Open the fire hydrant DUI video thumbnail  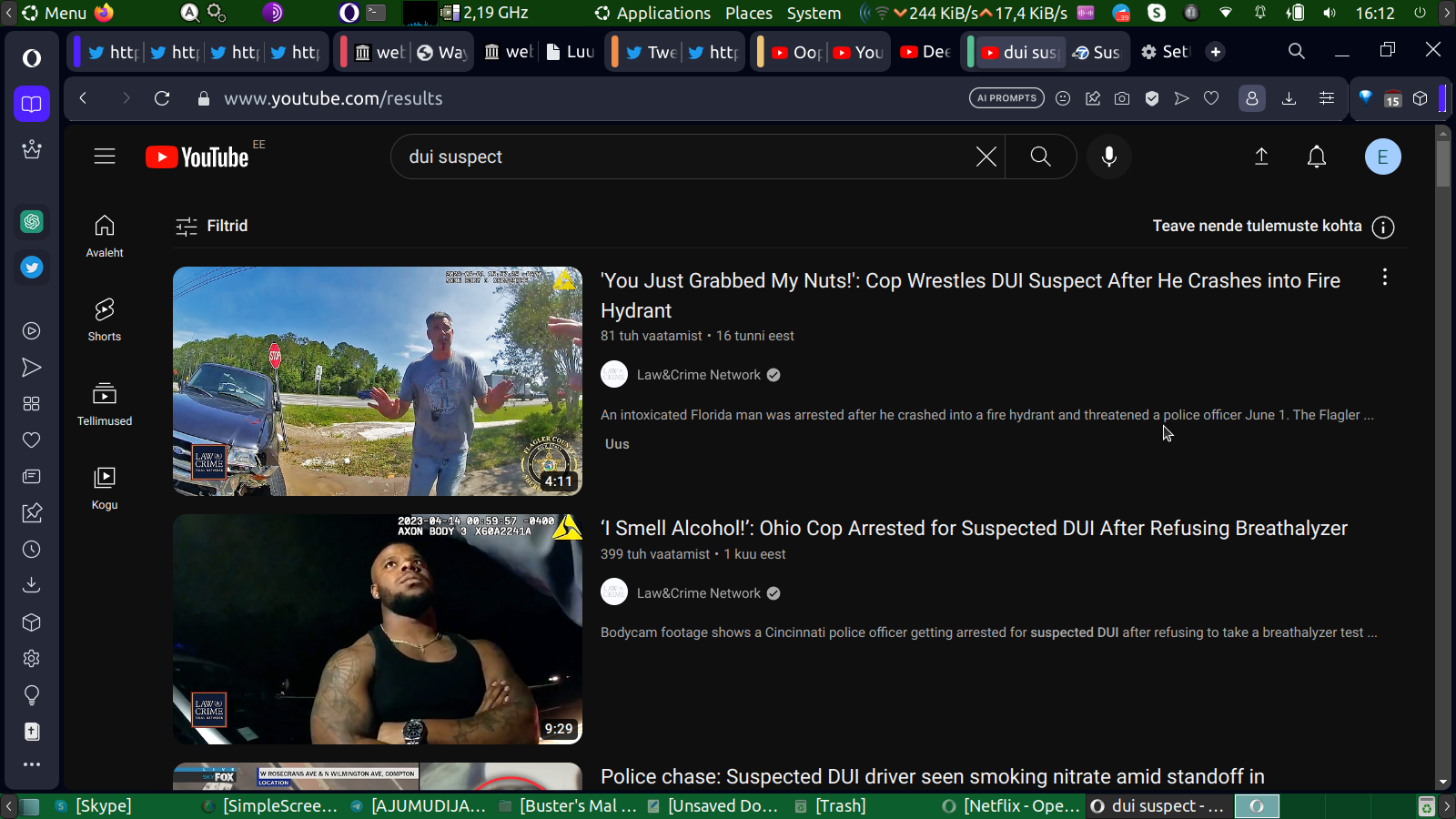378,381
